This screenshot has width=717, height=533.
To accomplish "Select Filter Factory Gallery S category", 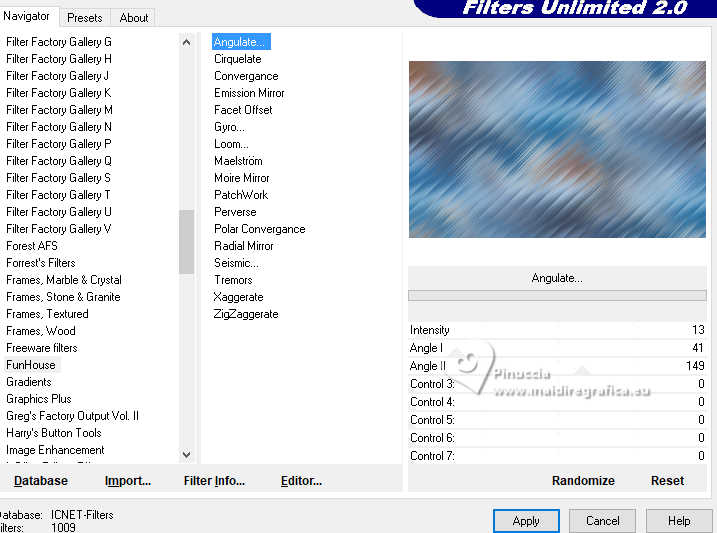I will click(59, 178).
